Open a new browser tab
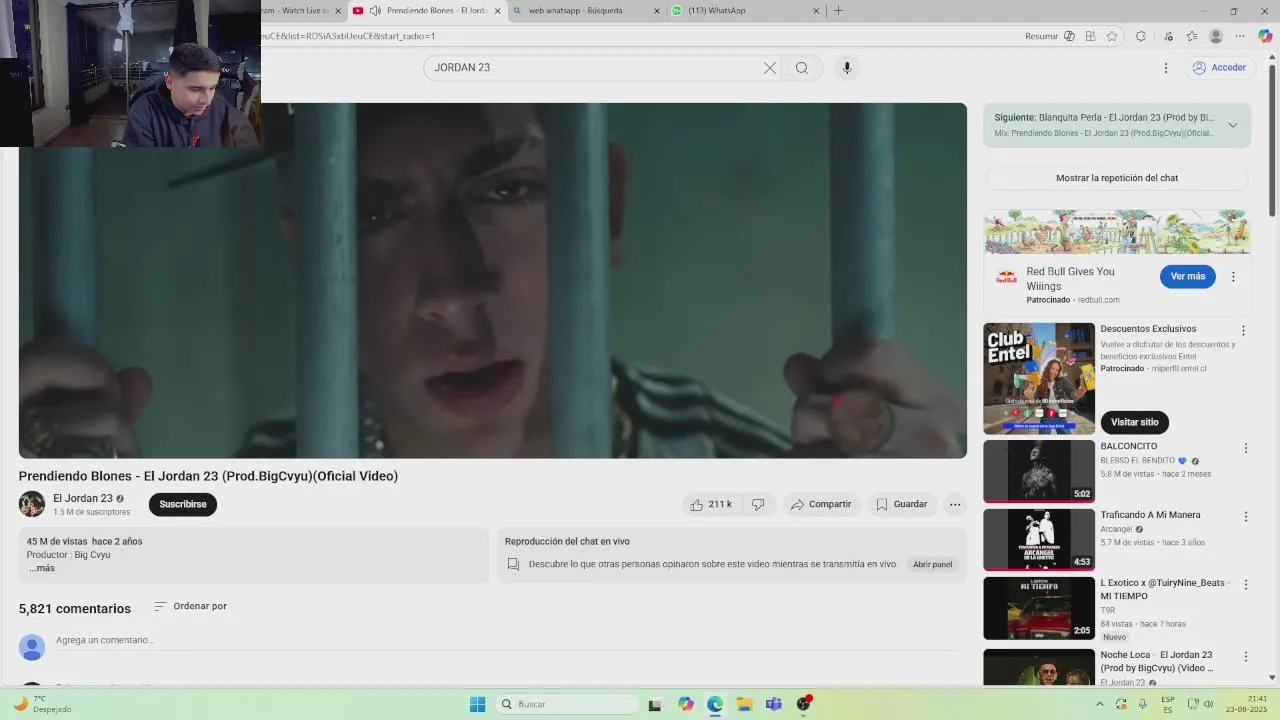The height and width of the screenshot is (720, 1280). pos(838,11)
